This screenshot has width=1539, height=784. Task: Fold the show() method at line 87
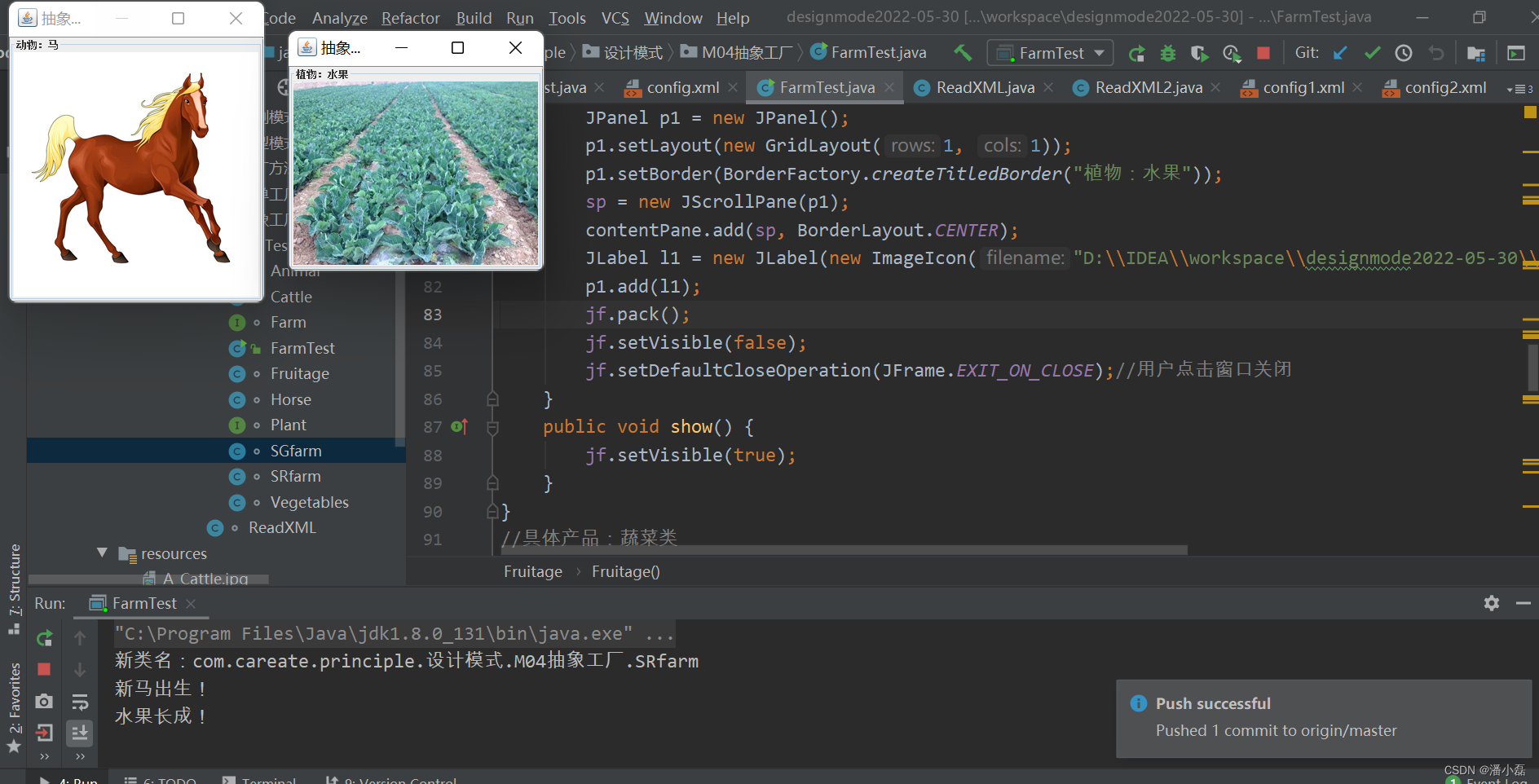pyautogui.click(x=492, y=427)
